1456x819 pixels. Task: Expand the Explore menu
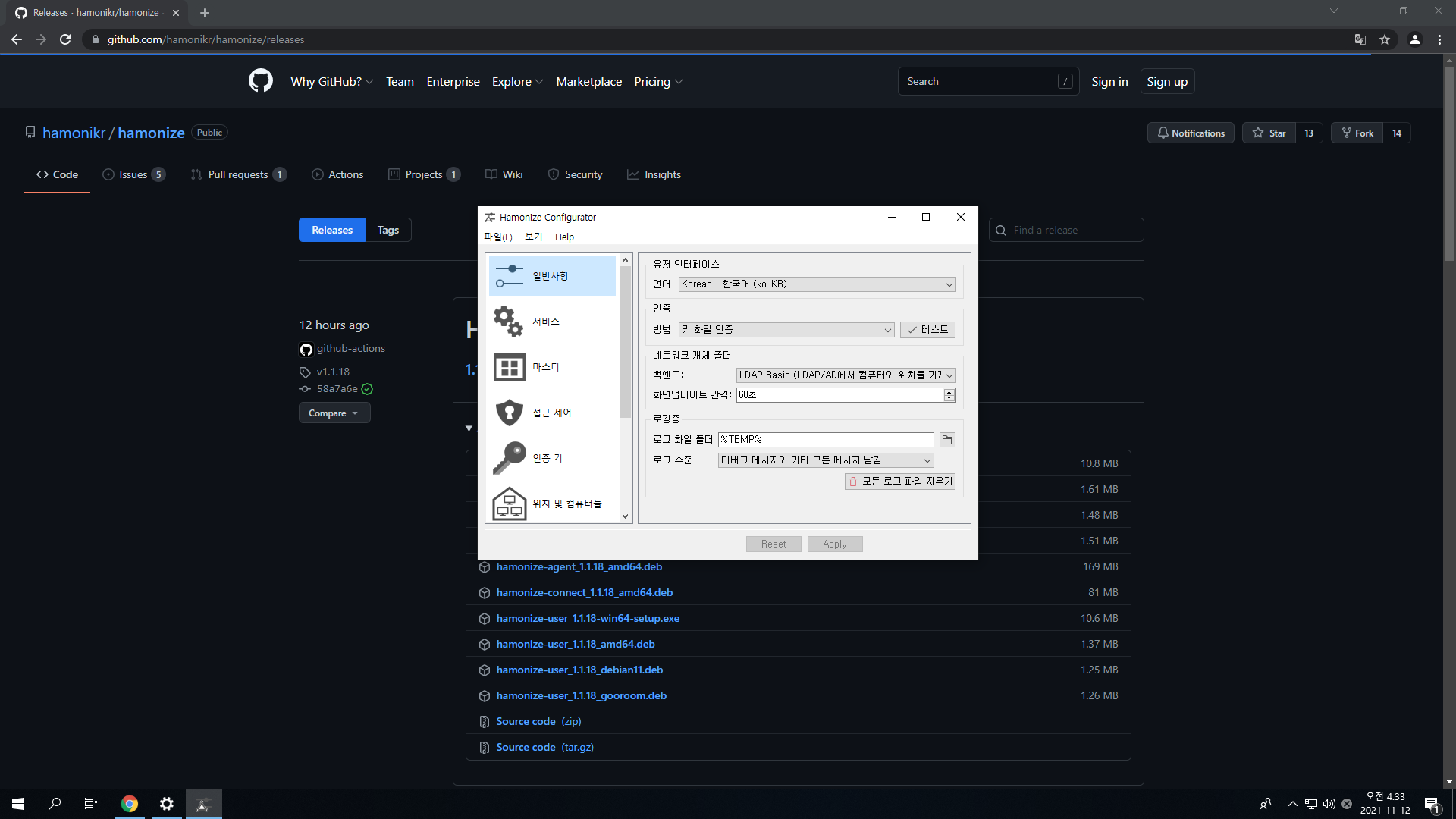pyautogui.click(x=517, y=81)
